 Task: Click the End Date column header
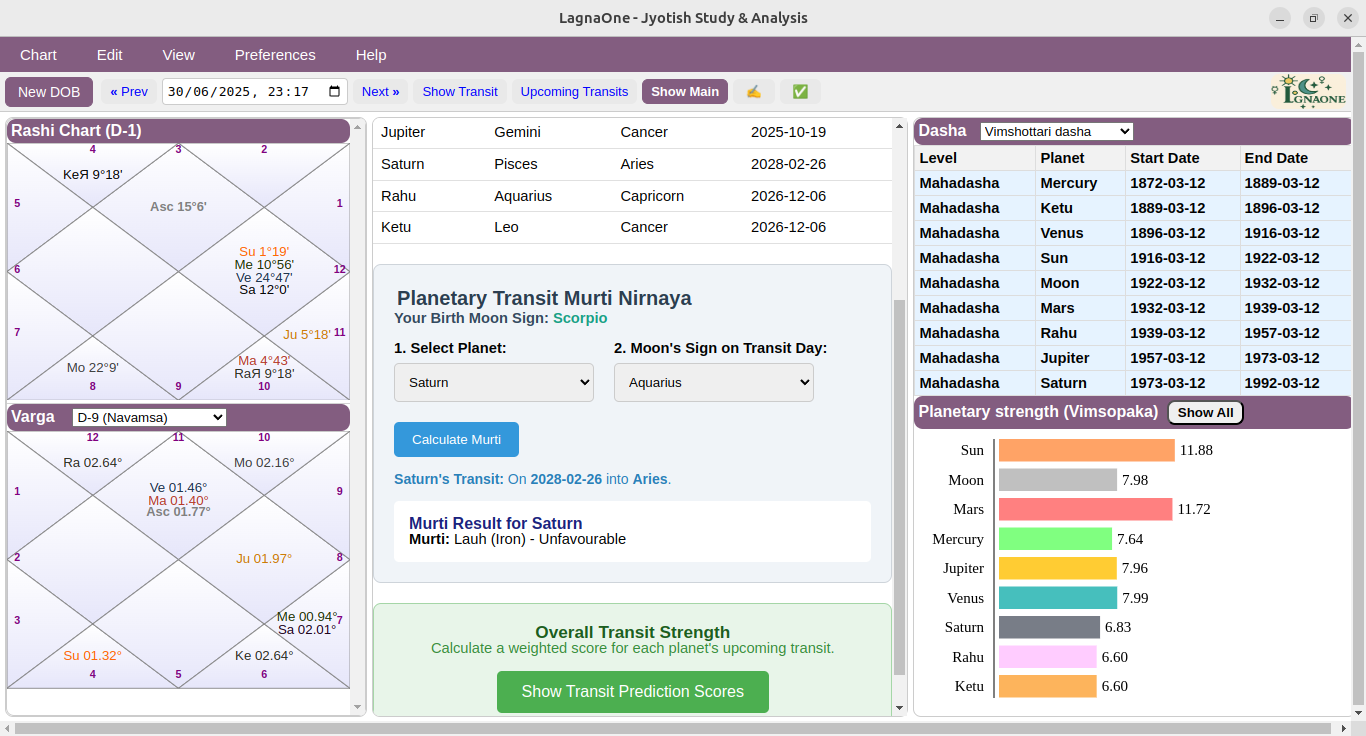tap(1296, 158)
